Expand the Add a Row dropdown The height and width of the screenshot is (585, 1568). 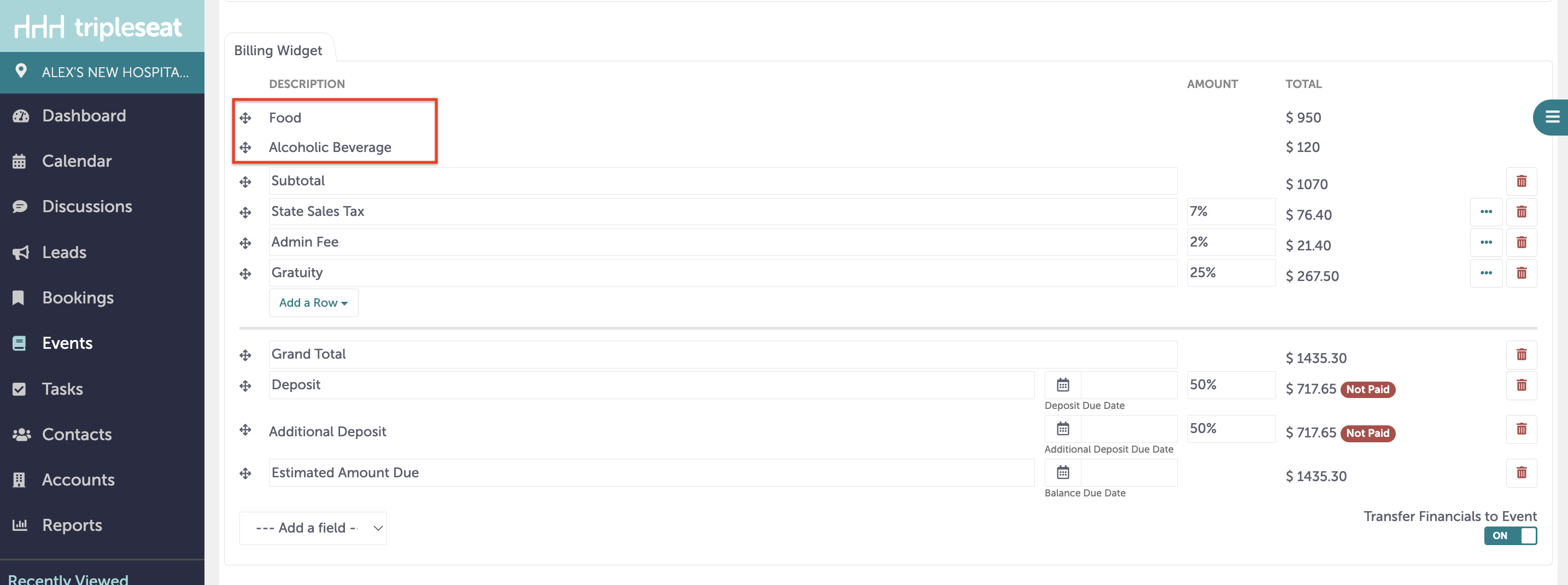[x=313, y=302]
